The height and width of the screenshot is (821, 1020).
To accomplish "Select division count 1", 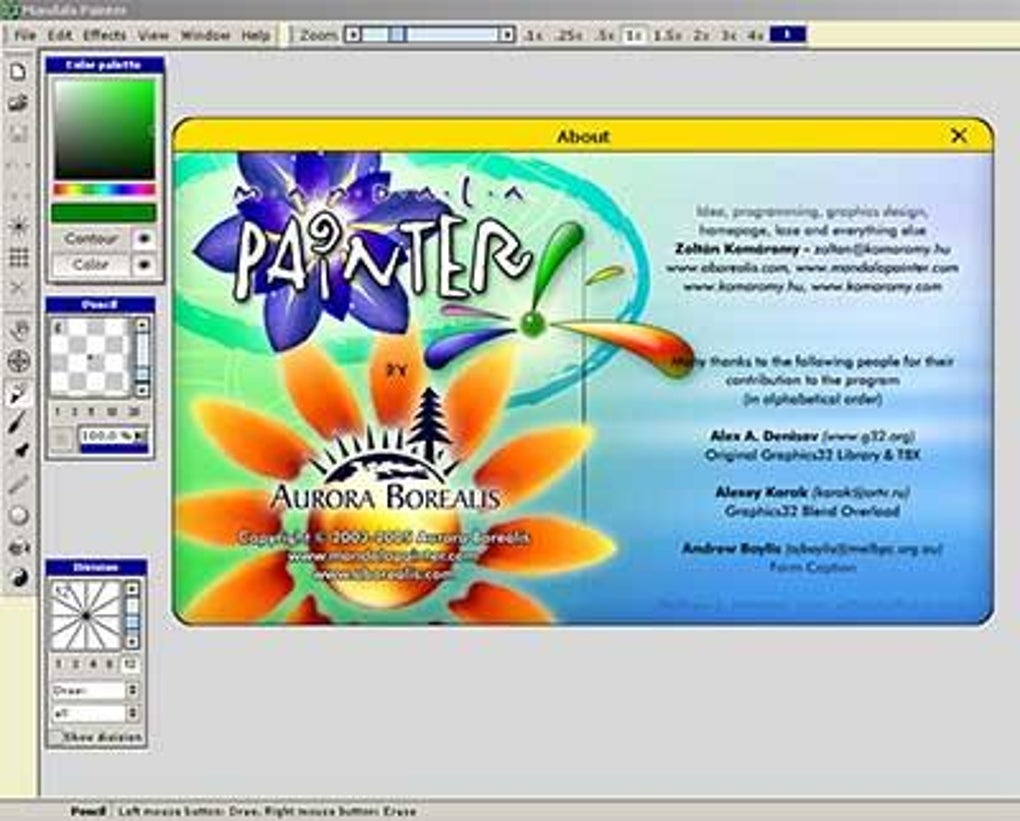I will [x=59, y=664].
